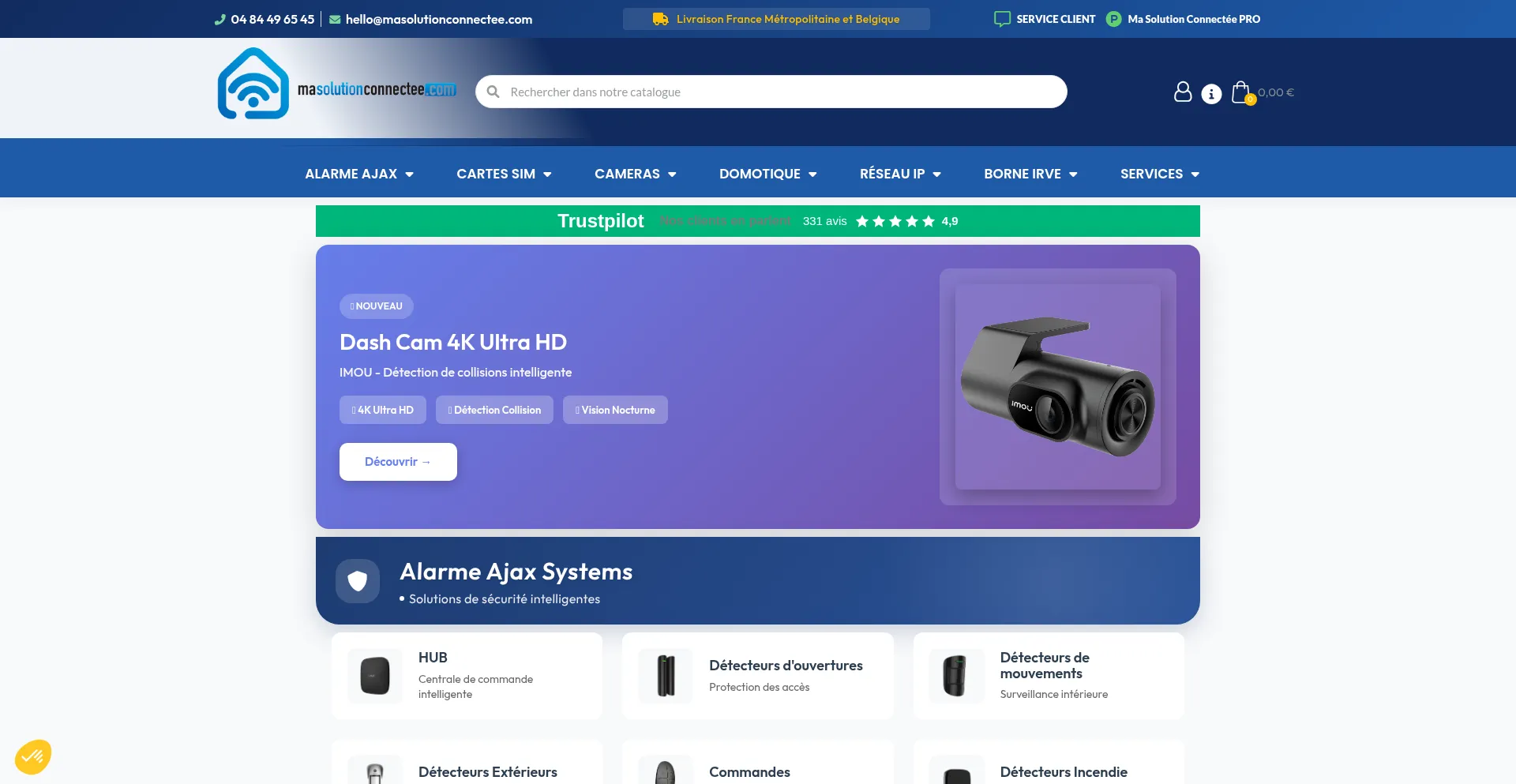The height and width of the screenshot is (784, 1516).
Task: Open the CAMERAS dropdown menu
Action: click(x=635, y=174)
